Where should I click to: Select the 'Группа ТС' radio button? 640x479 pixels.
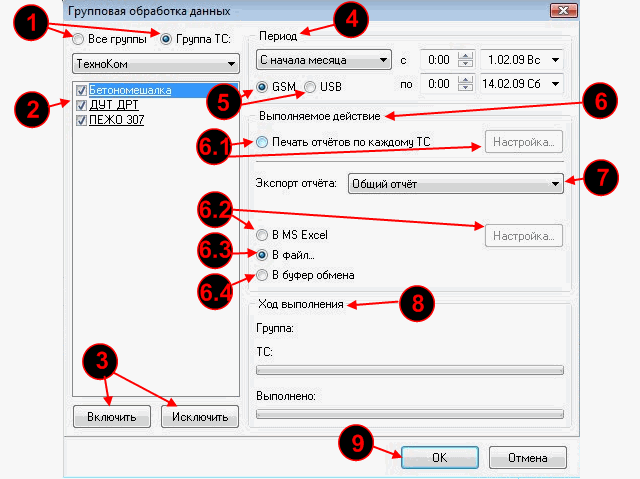click(166, 38)
